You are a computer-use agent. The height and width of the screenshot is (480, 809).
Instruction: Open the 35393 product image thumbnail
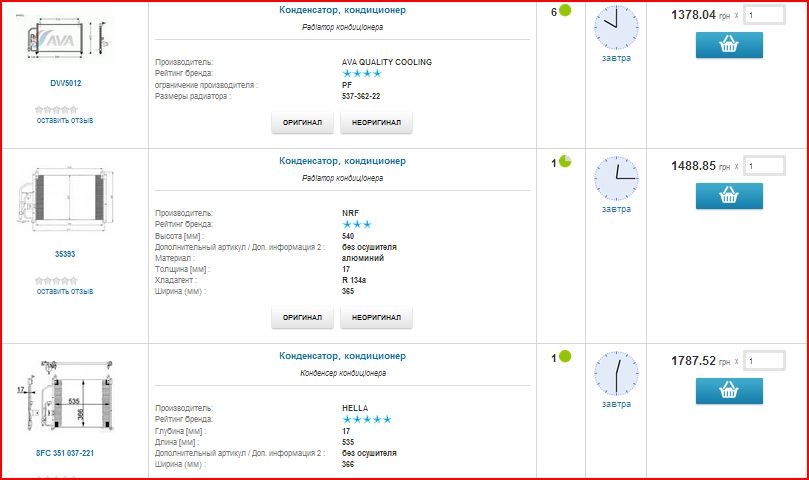(65, 199)
